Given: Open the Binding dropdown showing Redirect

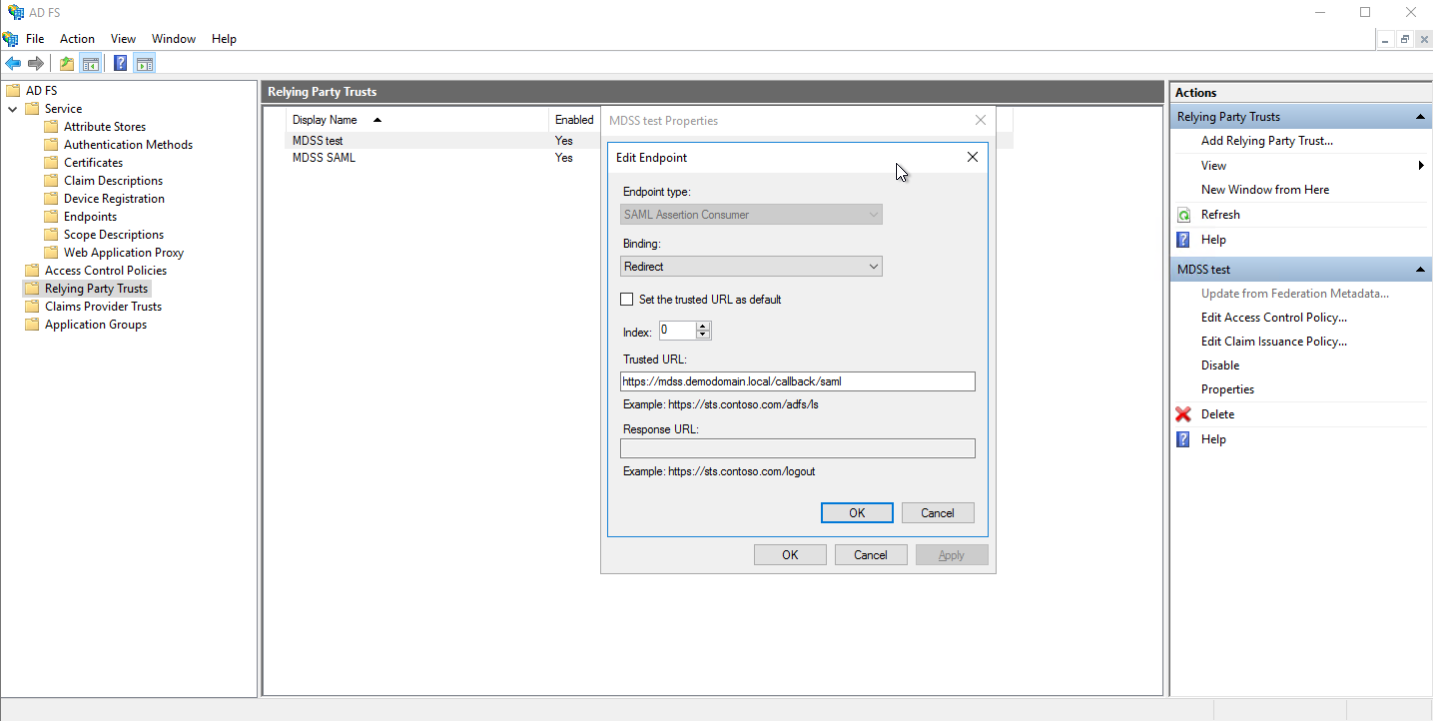Looking at the screenshot, I should click(751, 267).
